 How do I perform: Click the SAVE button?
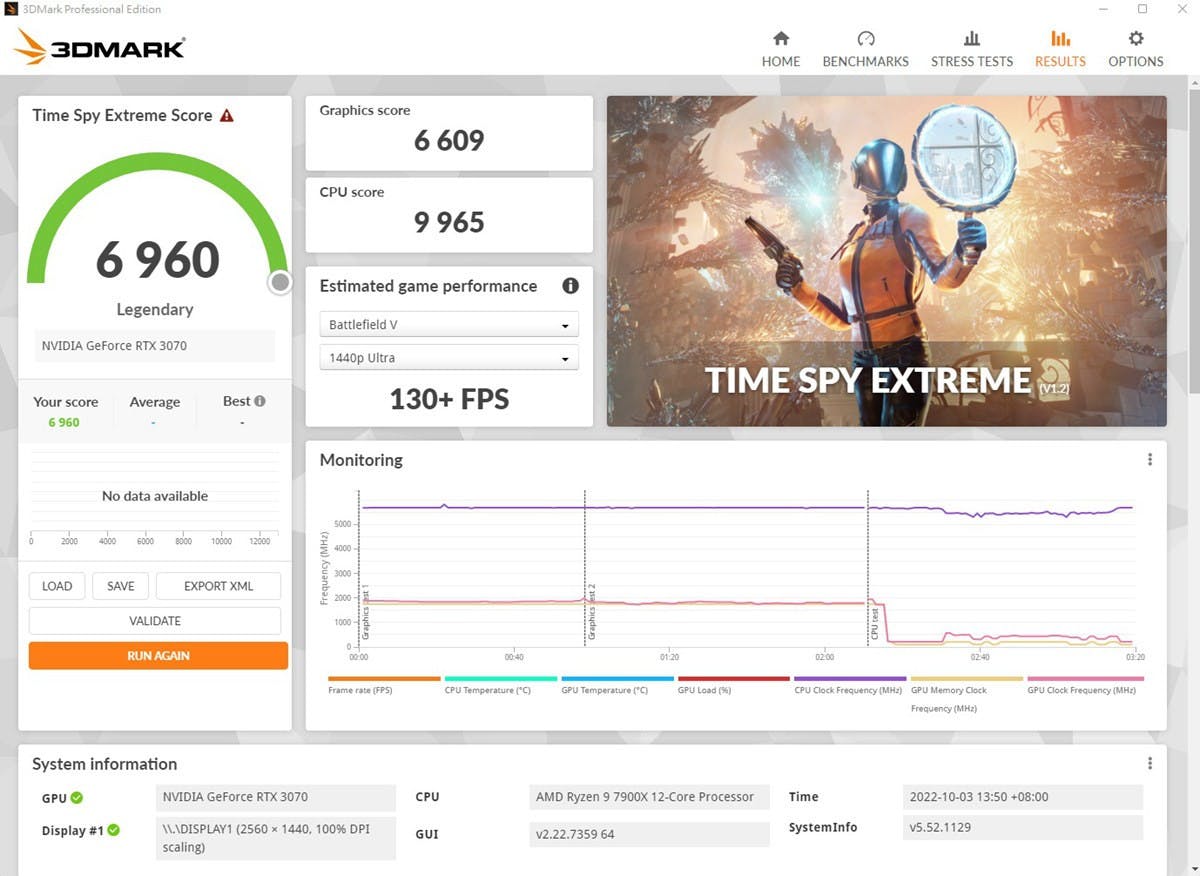click(120, 586)
